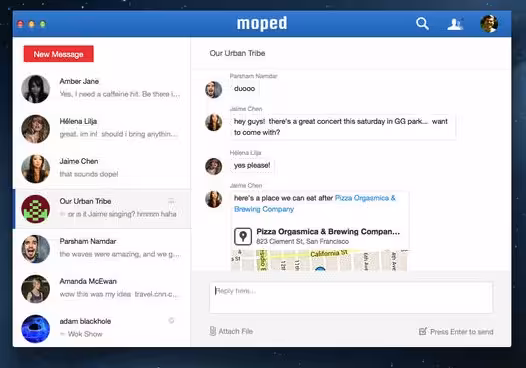Click Amanda McEwan's sidebar avatar
The width and height of the screenshot is (526, 368).
click(x=36, y=289)
